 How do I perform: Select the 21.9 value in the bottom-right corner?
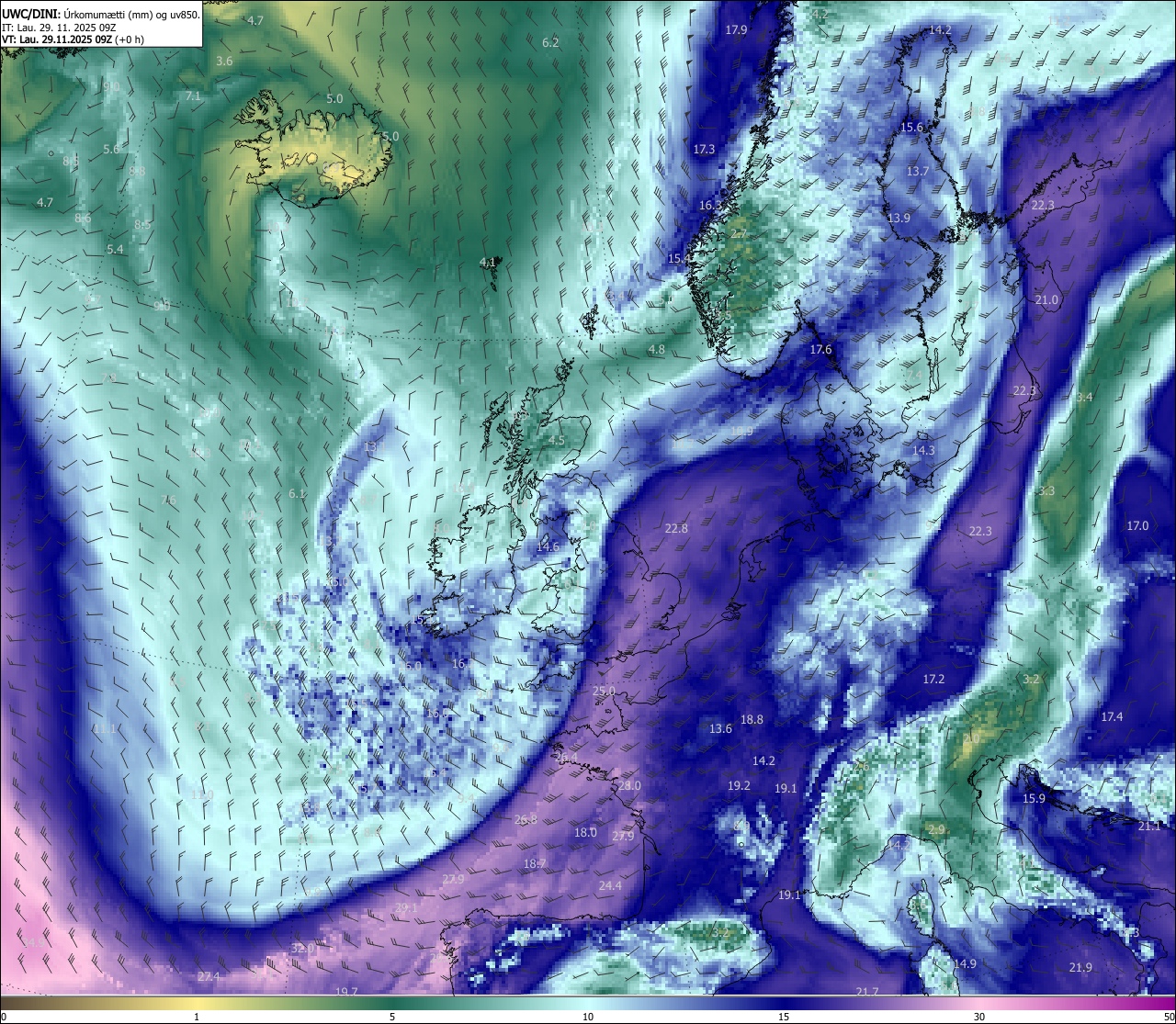pyautogui.click(x=1080, y=968)
